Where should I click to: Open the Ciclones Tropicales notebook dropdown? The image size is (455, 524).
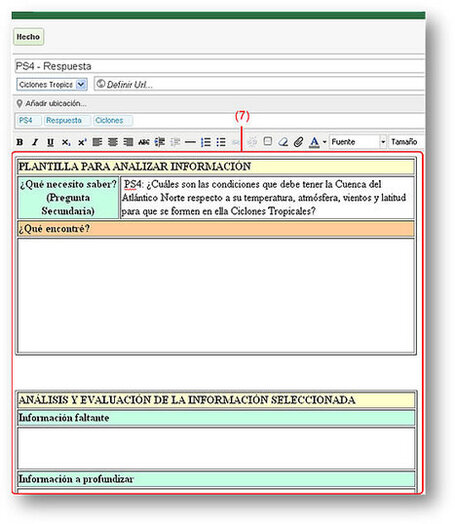pos(52,85)
